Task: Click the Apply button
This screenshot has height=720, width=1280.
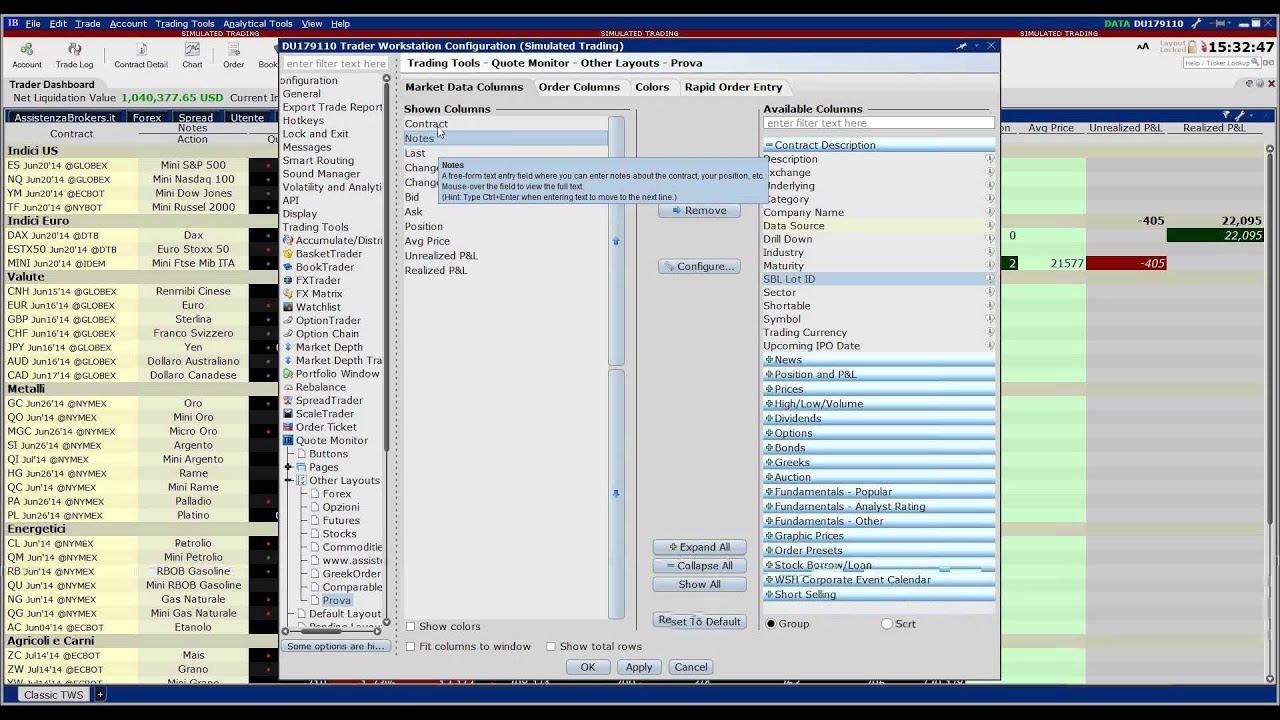Action: pyautogui.click(x=639, y=668)
